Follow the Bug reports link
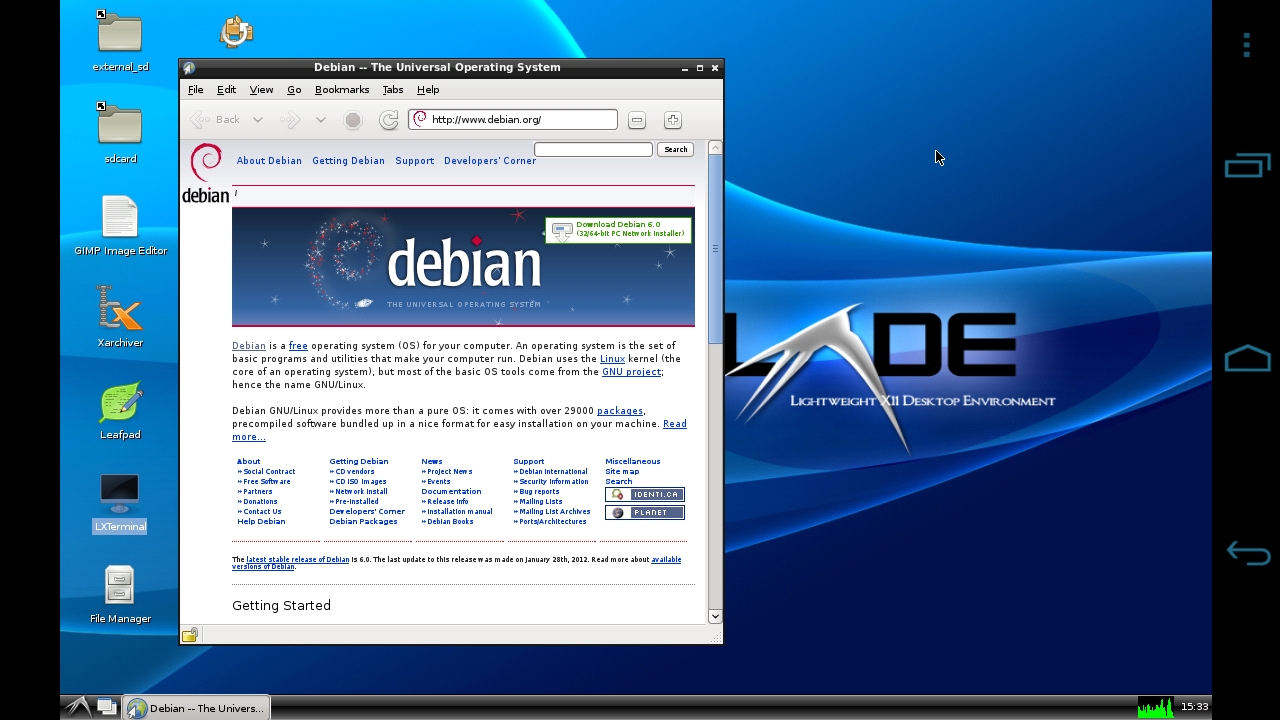Screen dimensions: 1280x720 click(x=539, y=492)
